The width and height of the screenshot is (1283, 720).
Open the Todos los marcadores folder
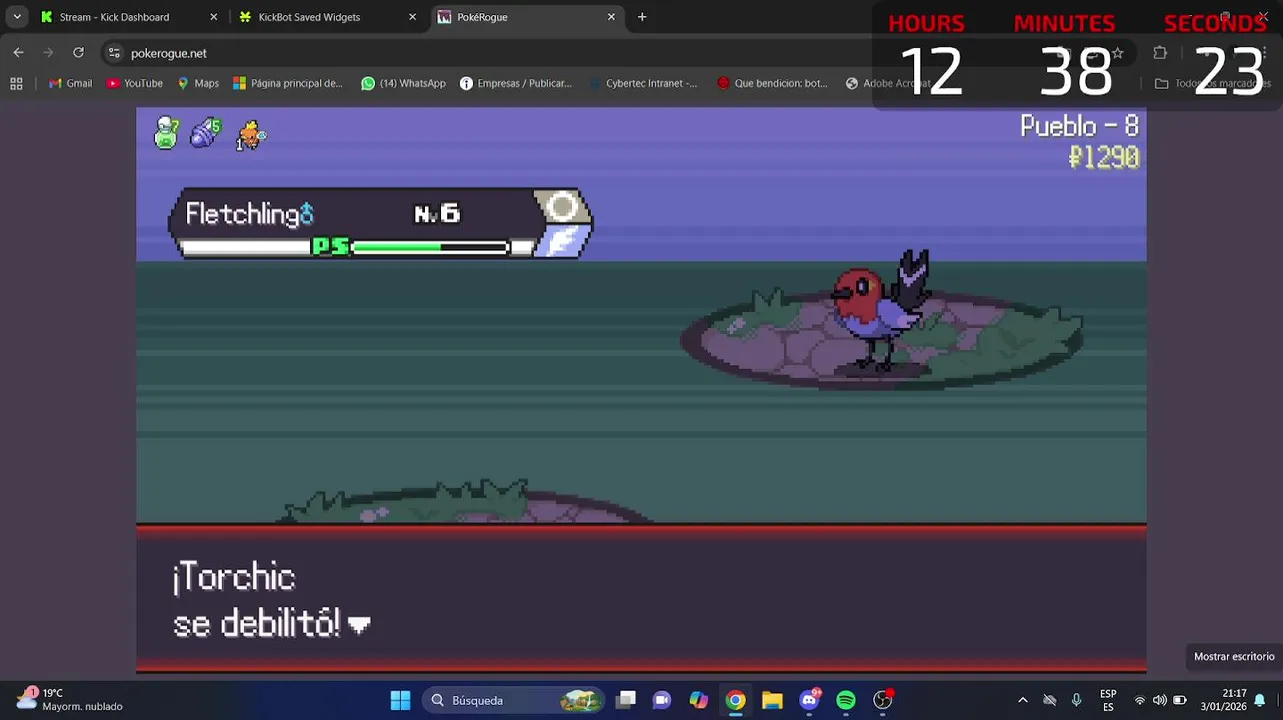(1212, 83)
